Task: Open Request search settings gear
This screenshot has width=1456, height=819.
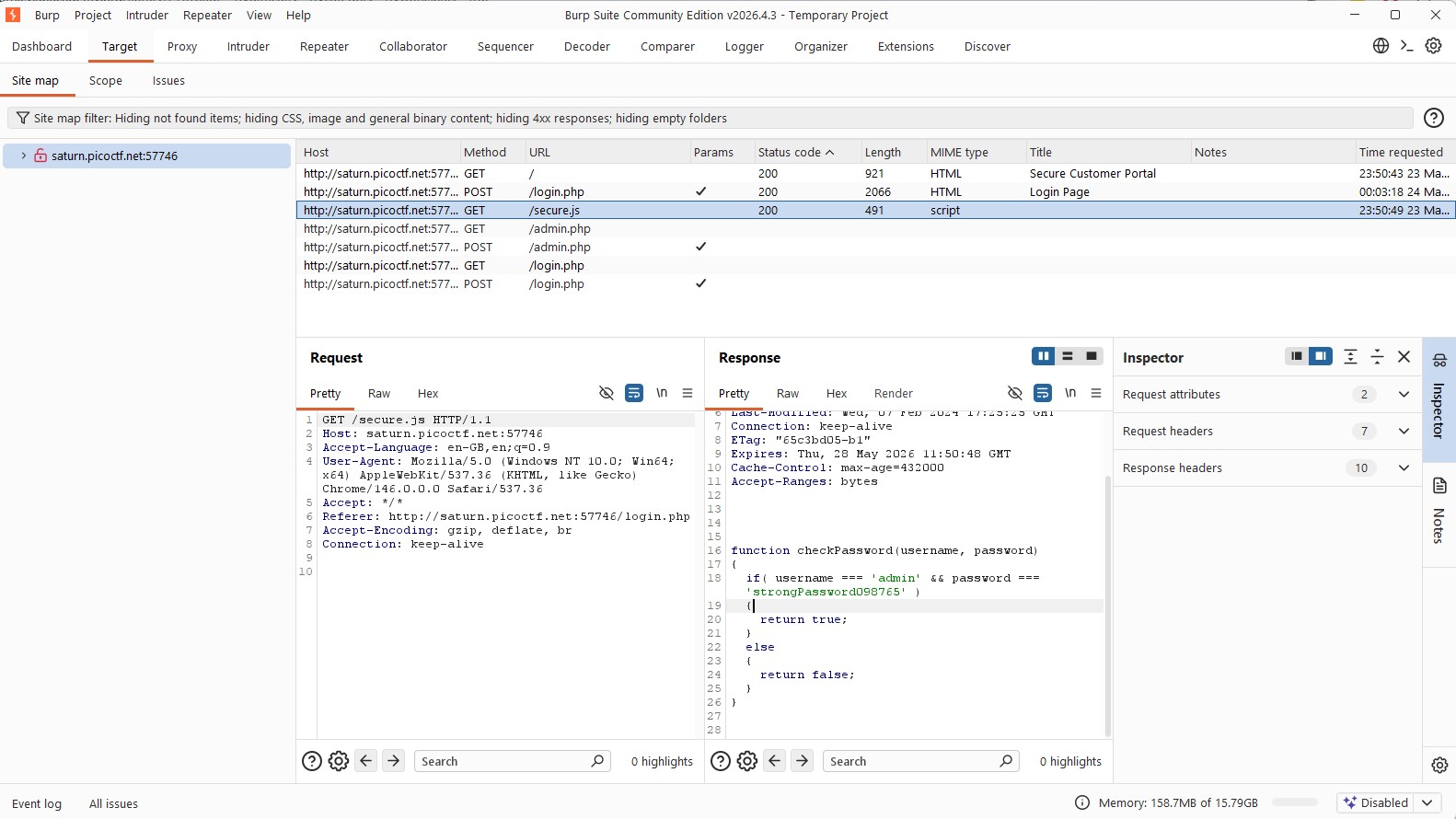Action: 339,761
